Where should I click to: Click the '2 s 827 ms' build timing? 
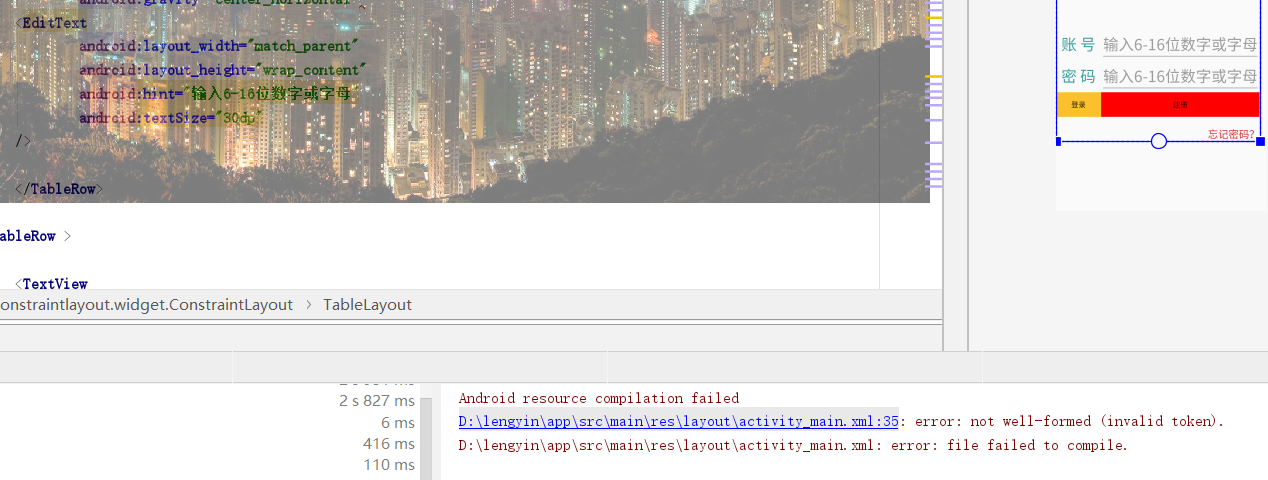click(x=377, y=400)
